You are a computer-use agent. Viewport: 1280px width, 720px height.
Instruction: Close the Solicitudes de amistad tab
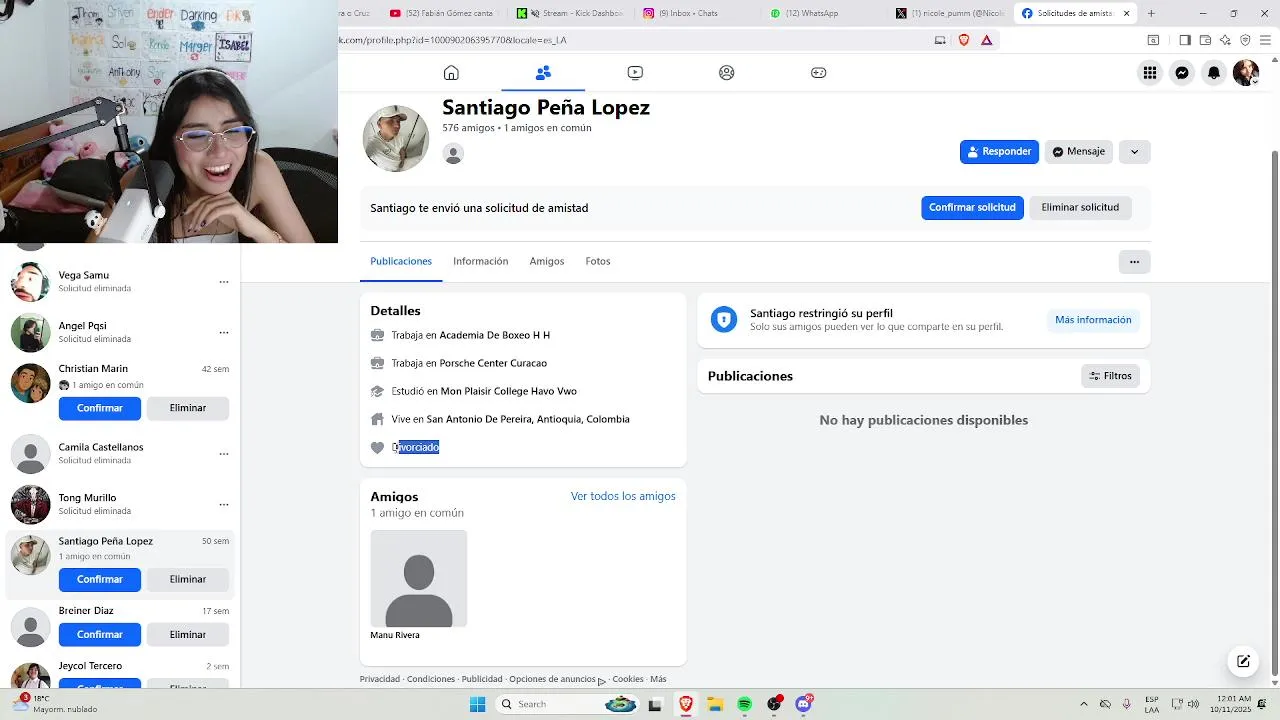1127,13
